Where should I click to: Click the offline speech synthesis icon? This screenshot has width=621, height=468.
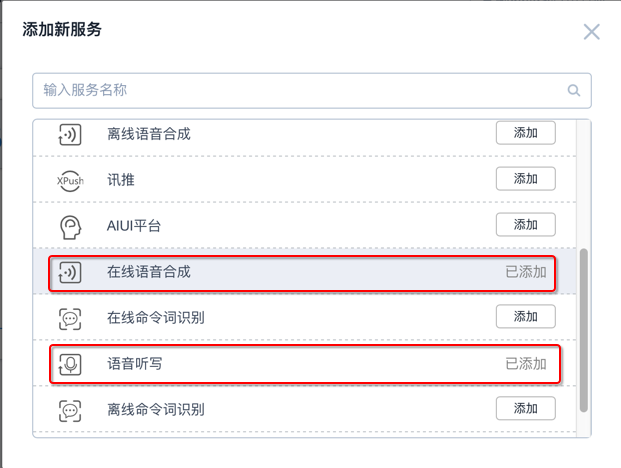click(69, 133)
